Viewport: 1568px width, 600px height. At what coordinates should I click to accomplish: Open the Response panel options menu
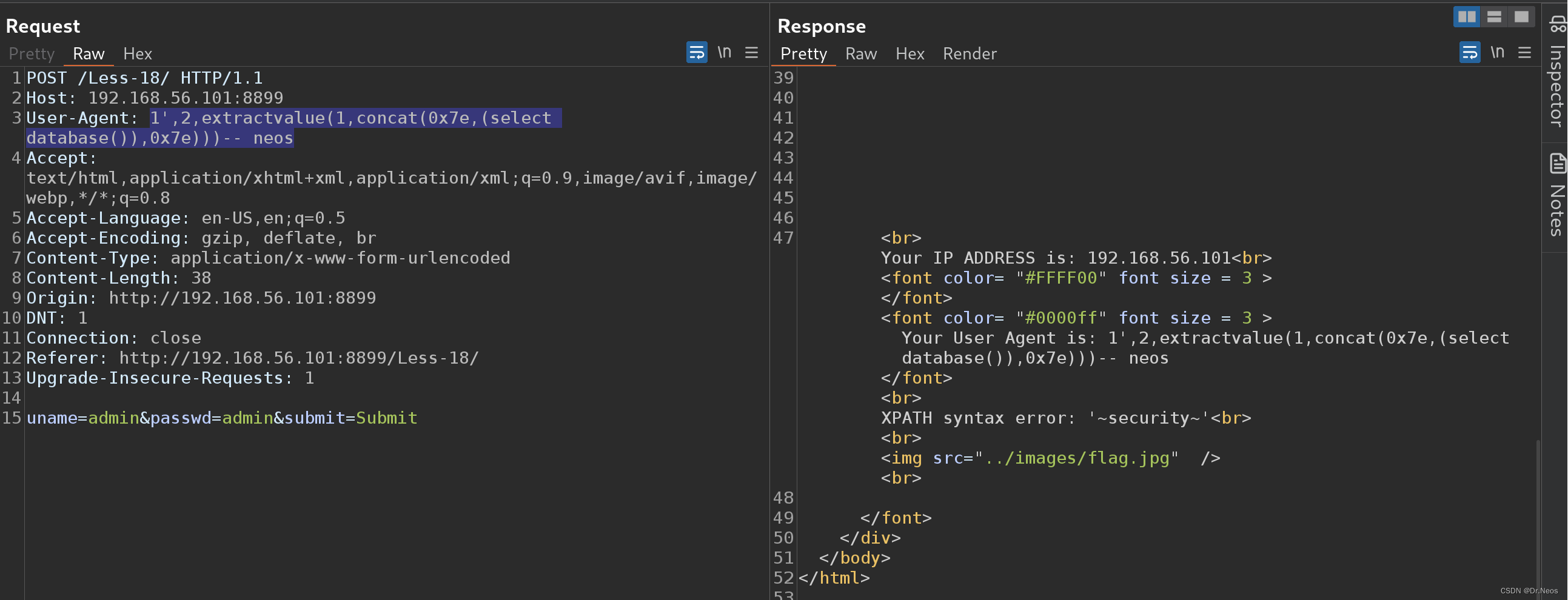(x=1525, y=52)
